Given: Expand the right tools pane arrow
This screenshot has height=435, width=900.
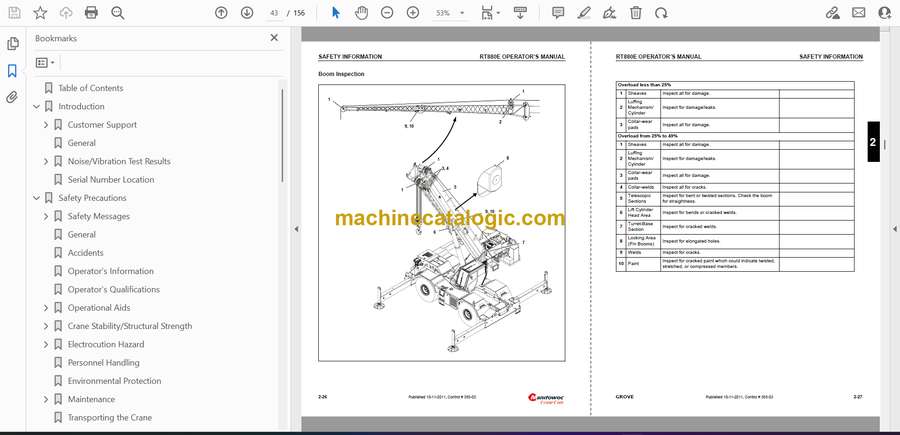Looking at the screenshot, I should 894,229.
